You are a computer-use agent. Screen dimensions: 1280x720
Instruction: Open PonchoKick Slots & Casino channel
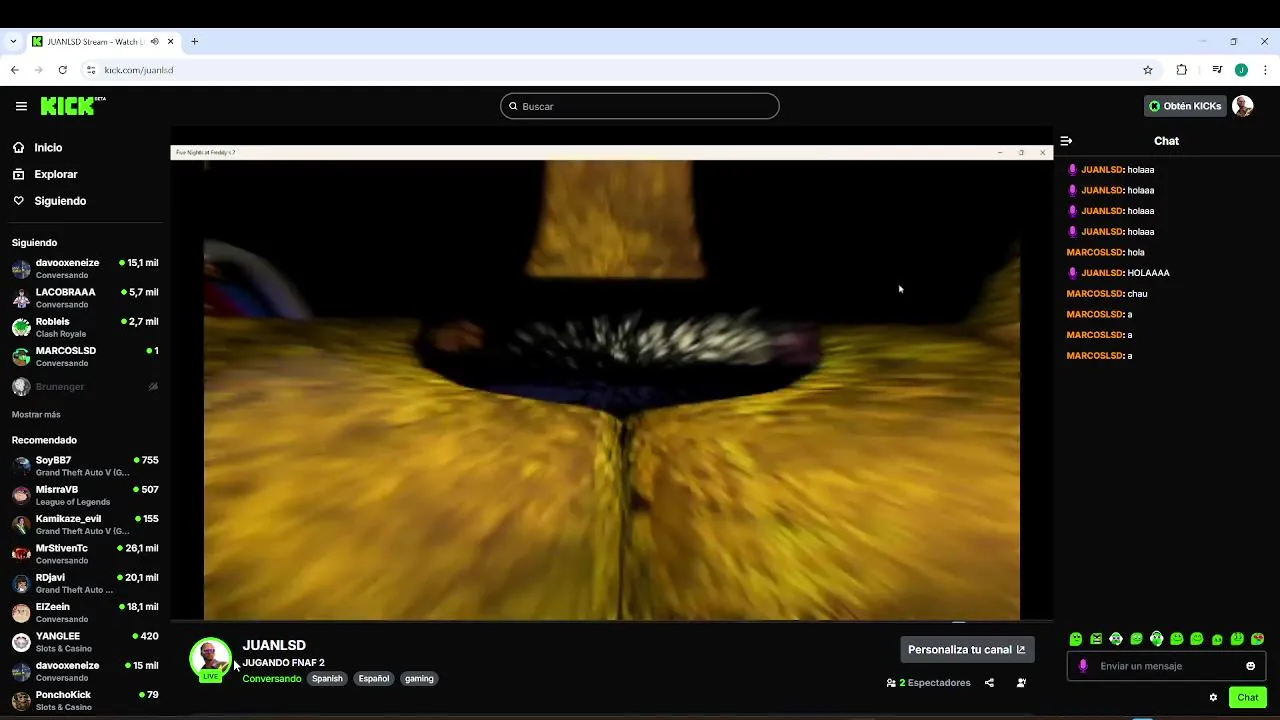85,701
